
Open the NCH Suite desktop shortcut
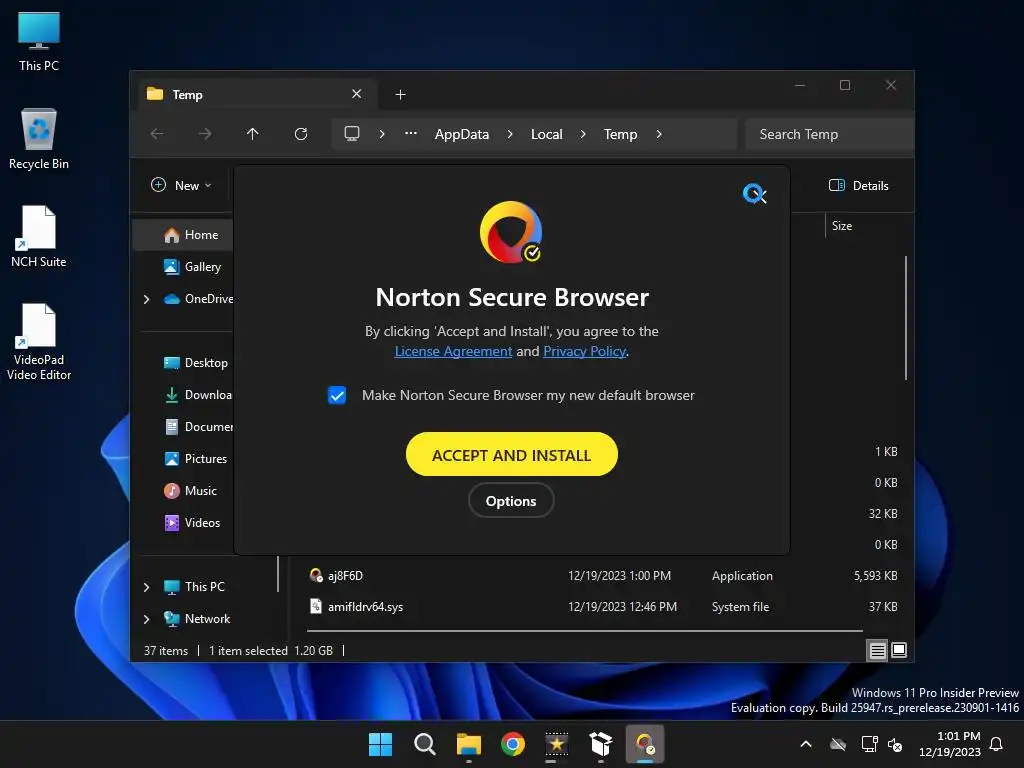pyautogui.click(x=39, y=236)
